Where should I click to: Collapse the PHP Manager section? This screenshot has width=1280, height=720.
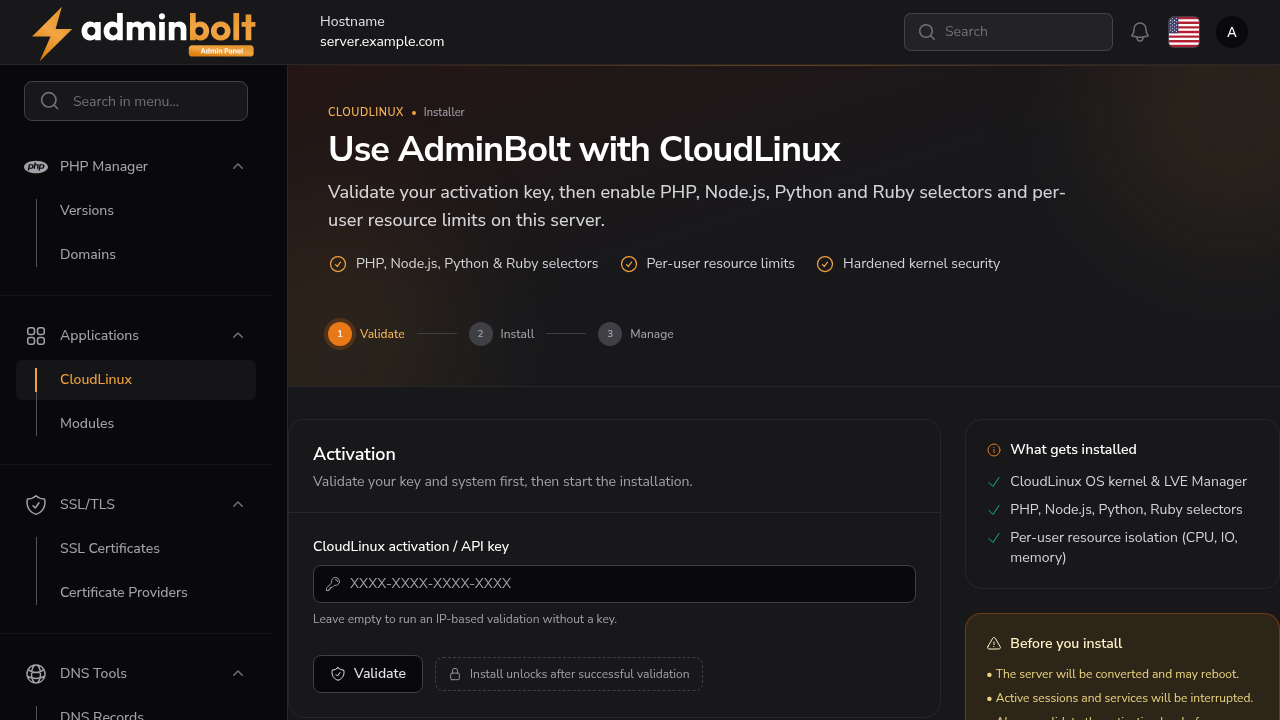238,167
